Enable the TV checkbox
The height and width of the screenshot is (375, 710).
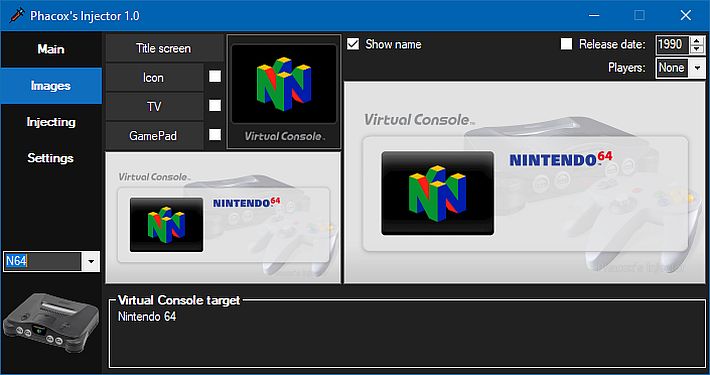[x=215, y=106]
